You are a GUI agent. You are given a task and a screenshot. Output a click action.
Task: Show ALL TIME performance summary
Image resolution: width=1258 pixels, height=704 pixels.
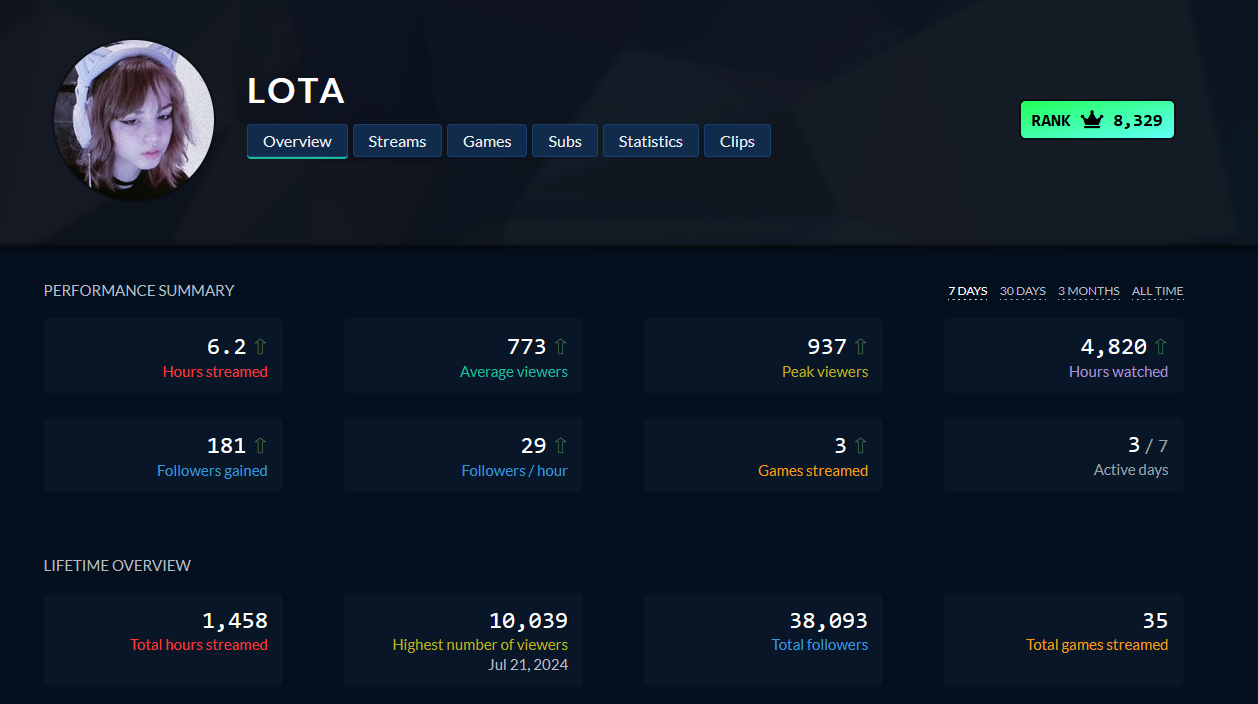pyautogui.click(x=1158, y=291)
